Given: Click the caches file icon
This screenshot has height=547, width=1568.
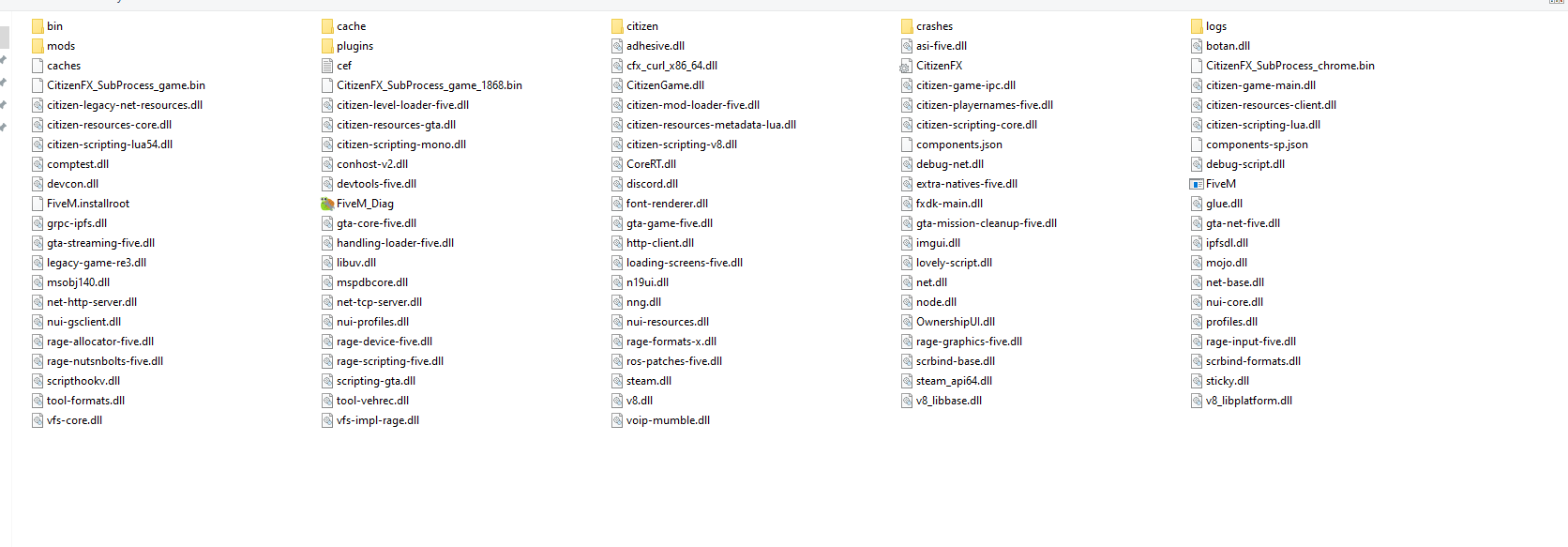Looking at the screenshot, I should [x=38, y=66].
